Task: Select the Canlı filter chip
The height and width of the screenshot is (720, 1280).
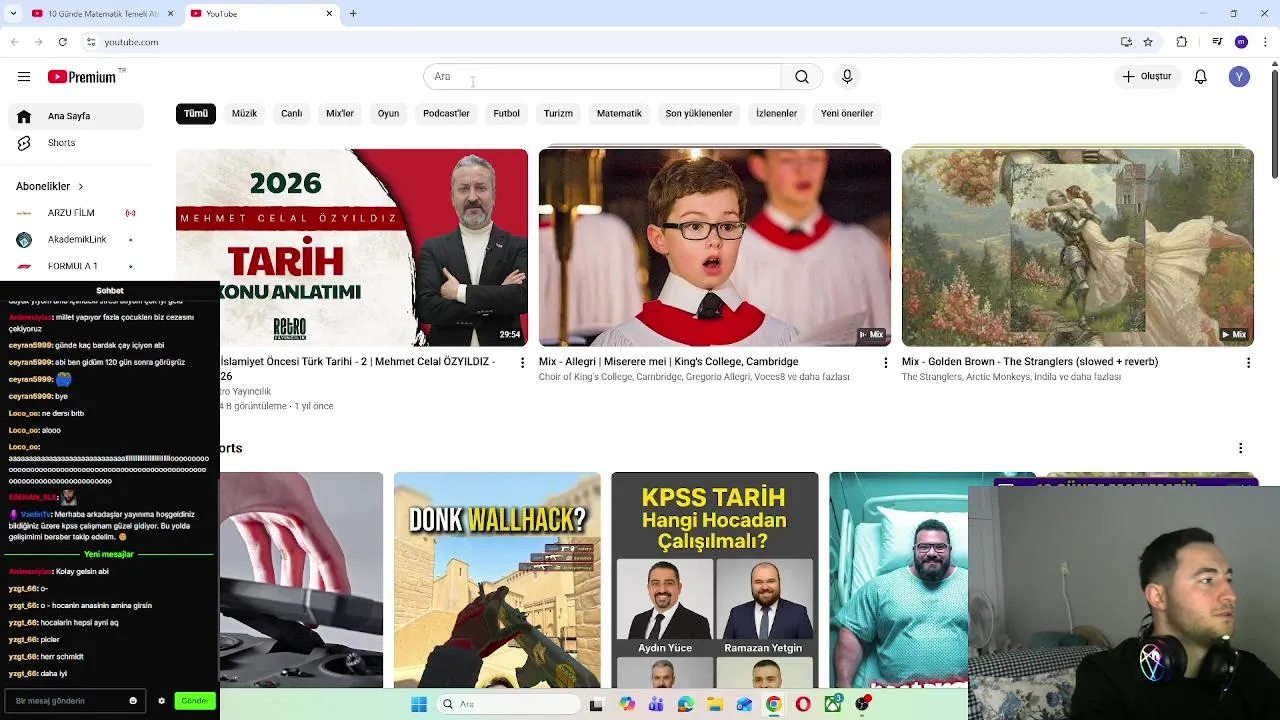Action: [x=292, y=114]
